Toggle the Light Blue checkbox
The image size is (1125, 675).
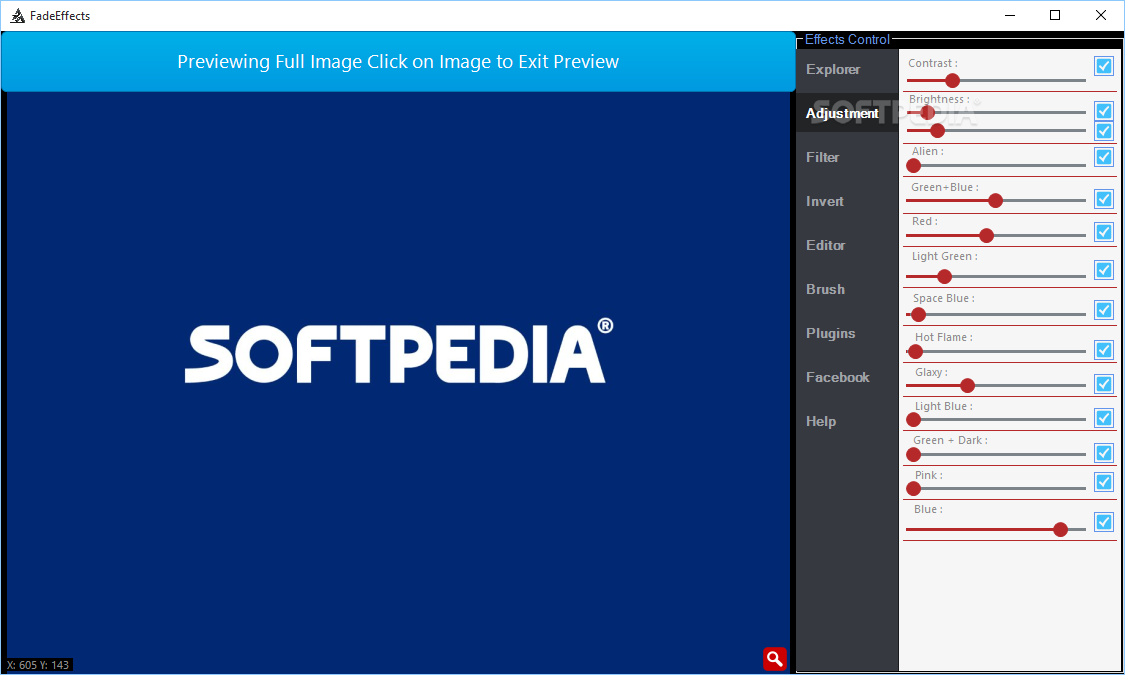pos(1103,417)
